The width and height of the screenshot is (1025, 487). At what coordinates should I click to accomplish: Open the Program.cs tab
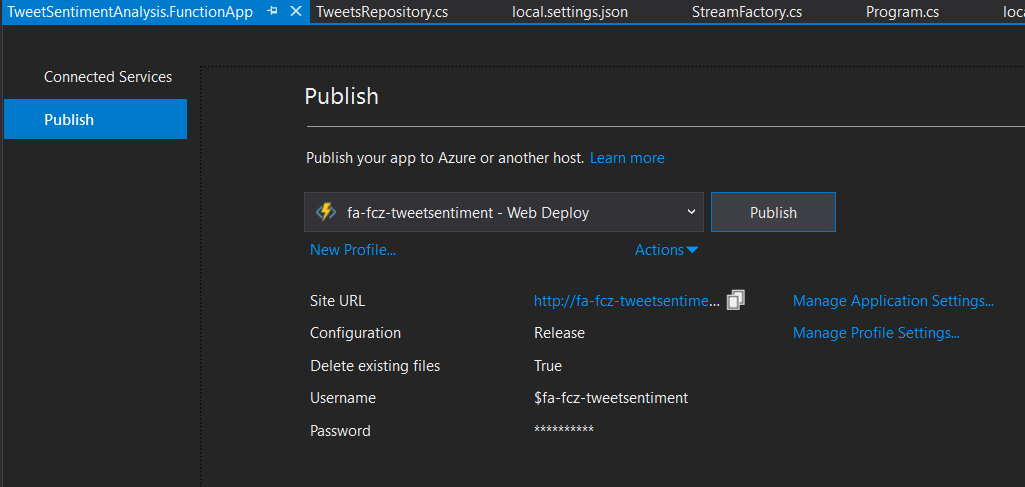tap(902, 12)
